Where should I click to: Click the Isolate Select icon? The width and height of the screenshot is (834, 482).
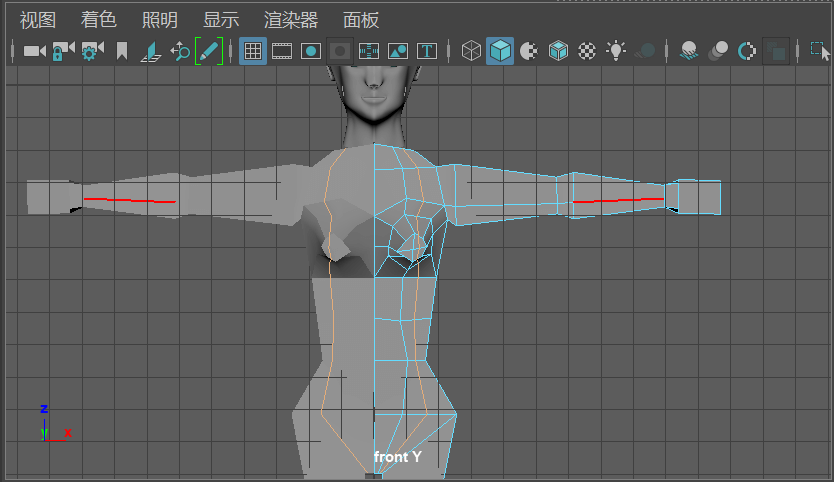pos(820,51)
